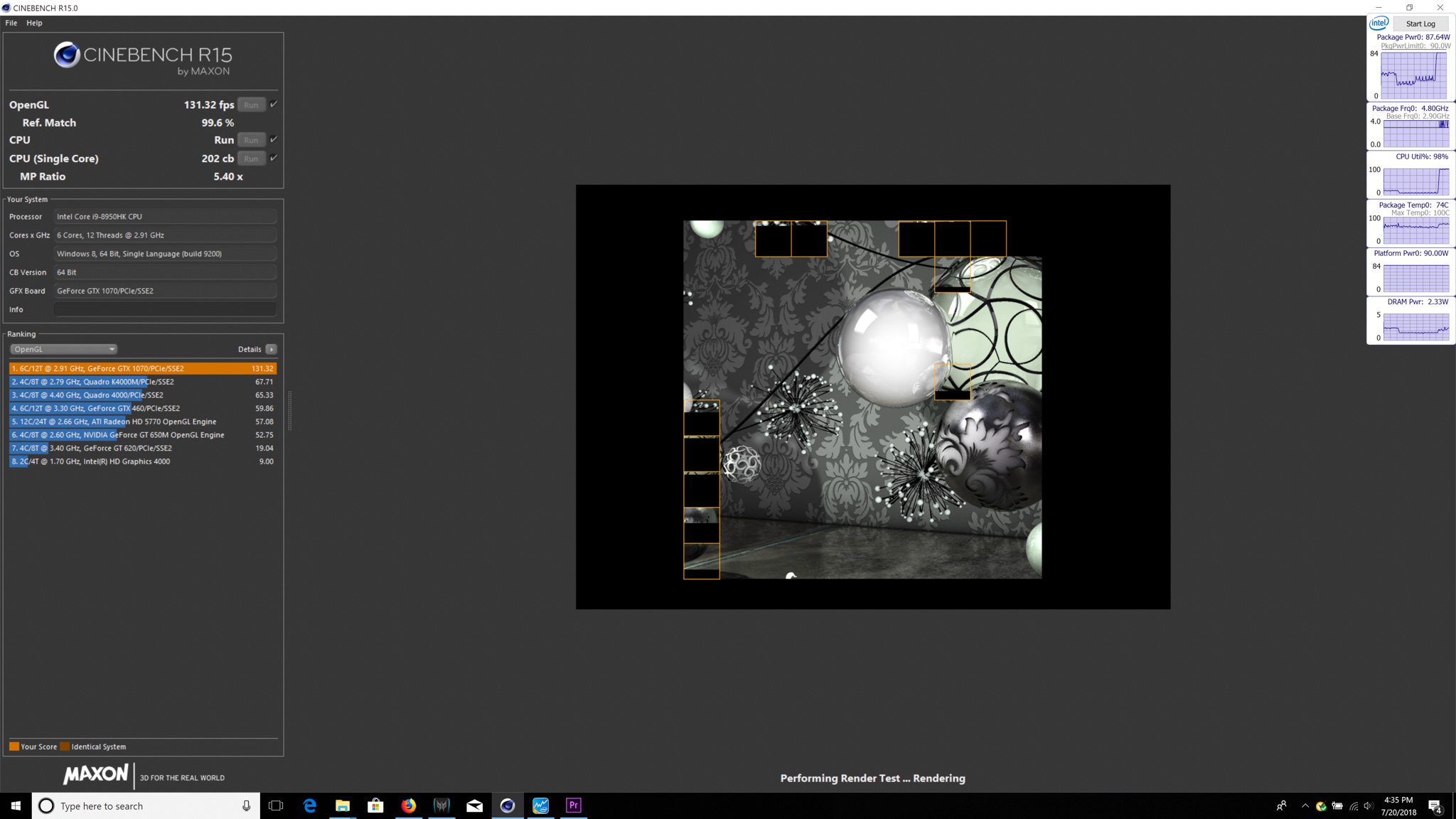Image resolution: width=1456 pixels, height=819 pixels.
Task: Click the MAXON logo at bottom
Action: tap(96, 774)
